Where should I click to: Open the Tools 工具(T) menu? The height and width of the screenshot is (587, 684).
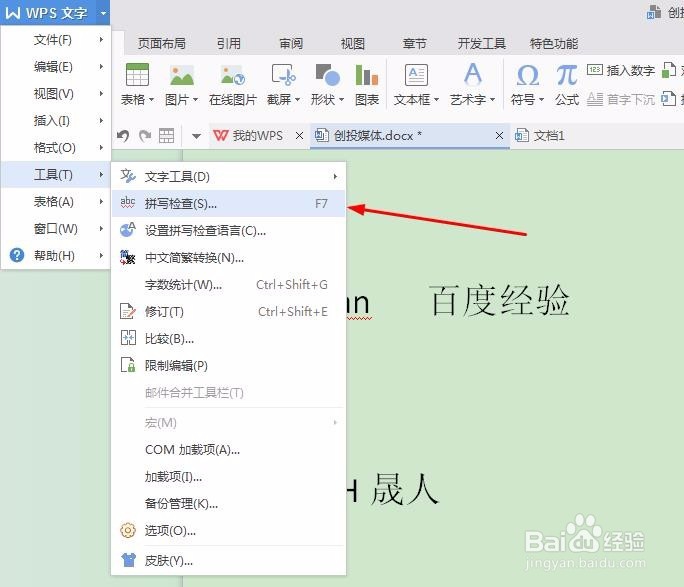click(56, 175)
